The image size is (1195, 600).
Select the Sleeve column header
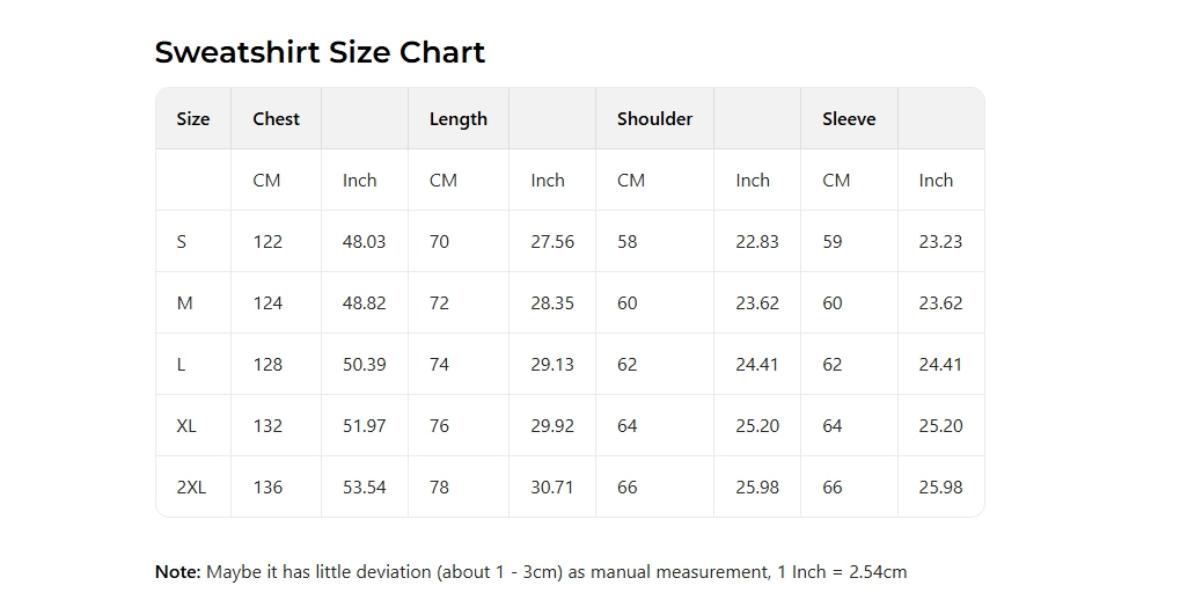pyautogui.click(x=848, y=119)
